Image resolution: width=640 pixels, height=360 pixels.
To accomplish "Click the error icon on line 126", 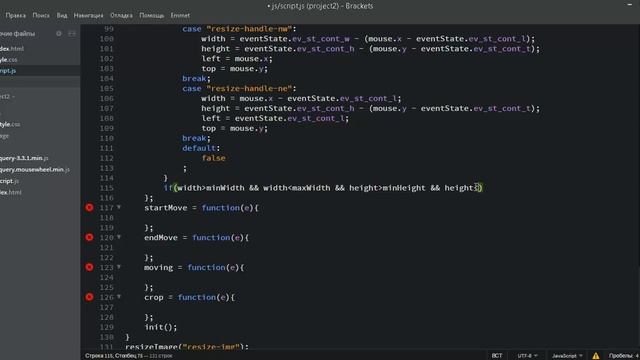I will pyautogui.click(x=89, y=297).
